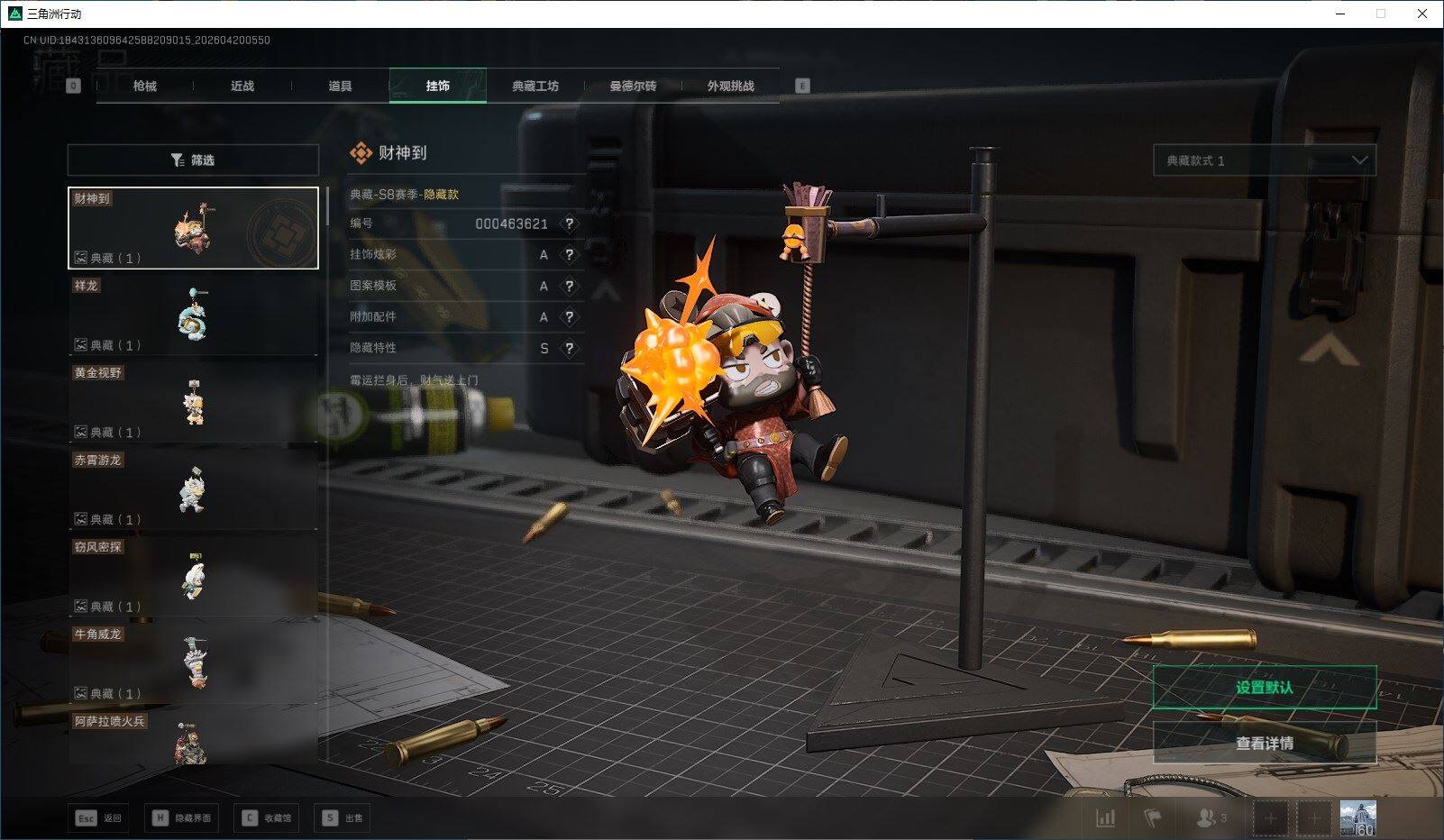Click the Q previous-tab key icon
The image size is (1444, 840).
pos(74,86)
